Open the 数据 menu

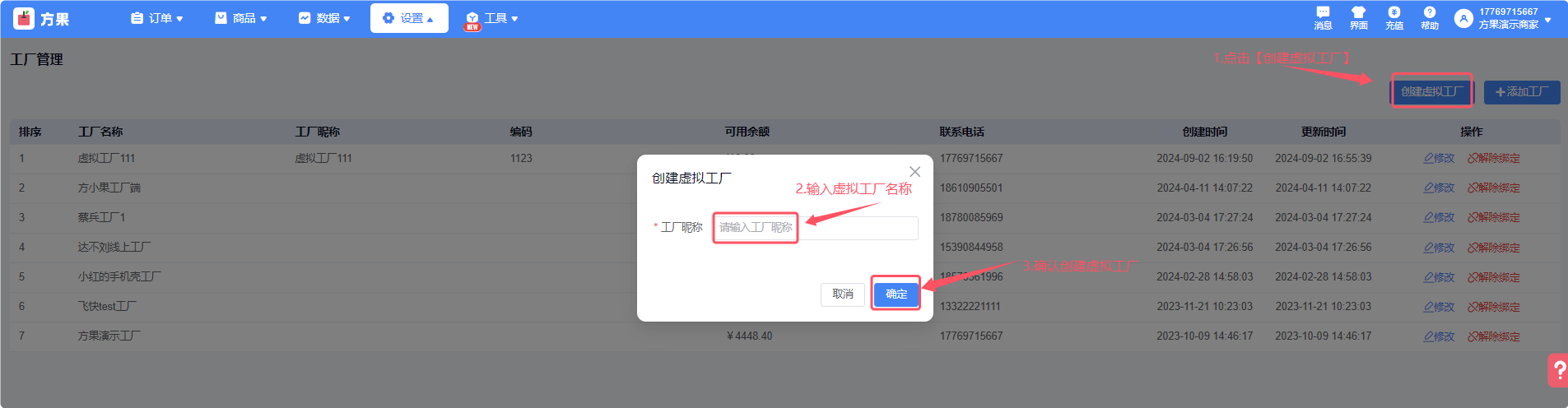pos(324,18)
